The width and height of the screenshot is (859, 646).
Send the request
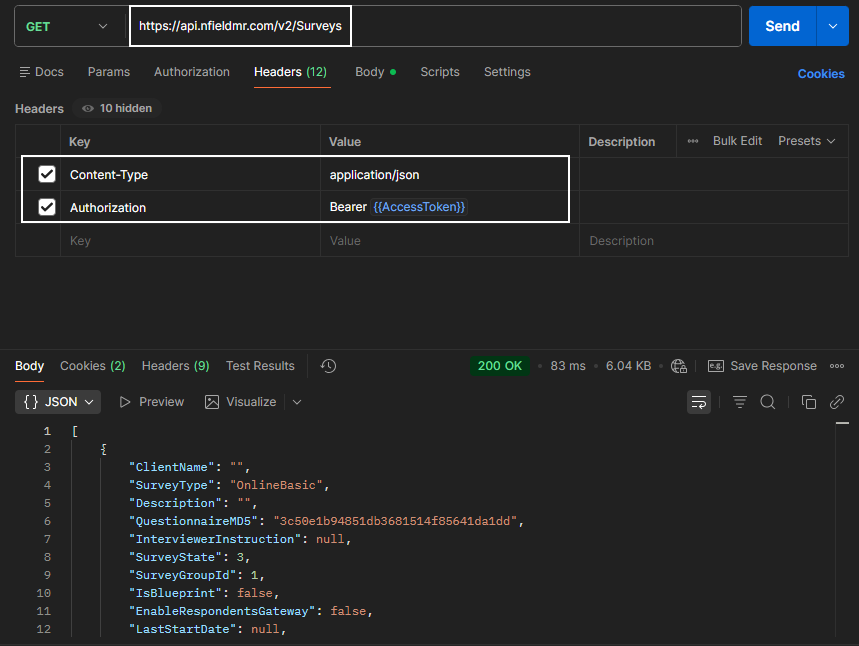782,26
